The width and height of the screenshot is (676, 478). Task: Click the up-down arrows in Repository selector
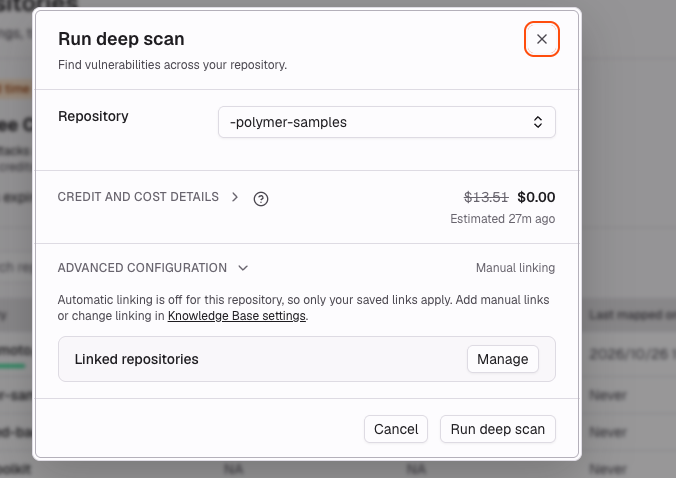point(538,122)
